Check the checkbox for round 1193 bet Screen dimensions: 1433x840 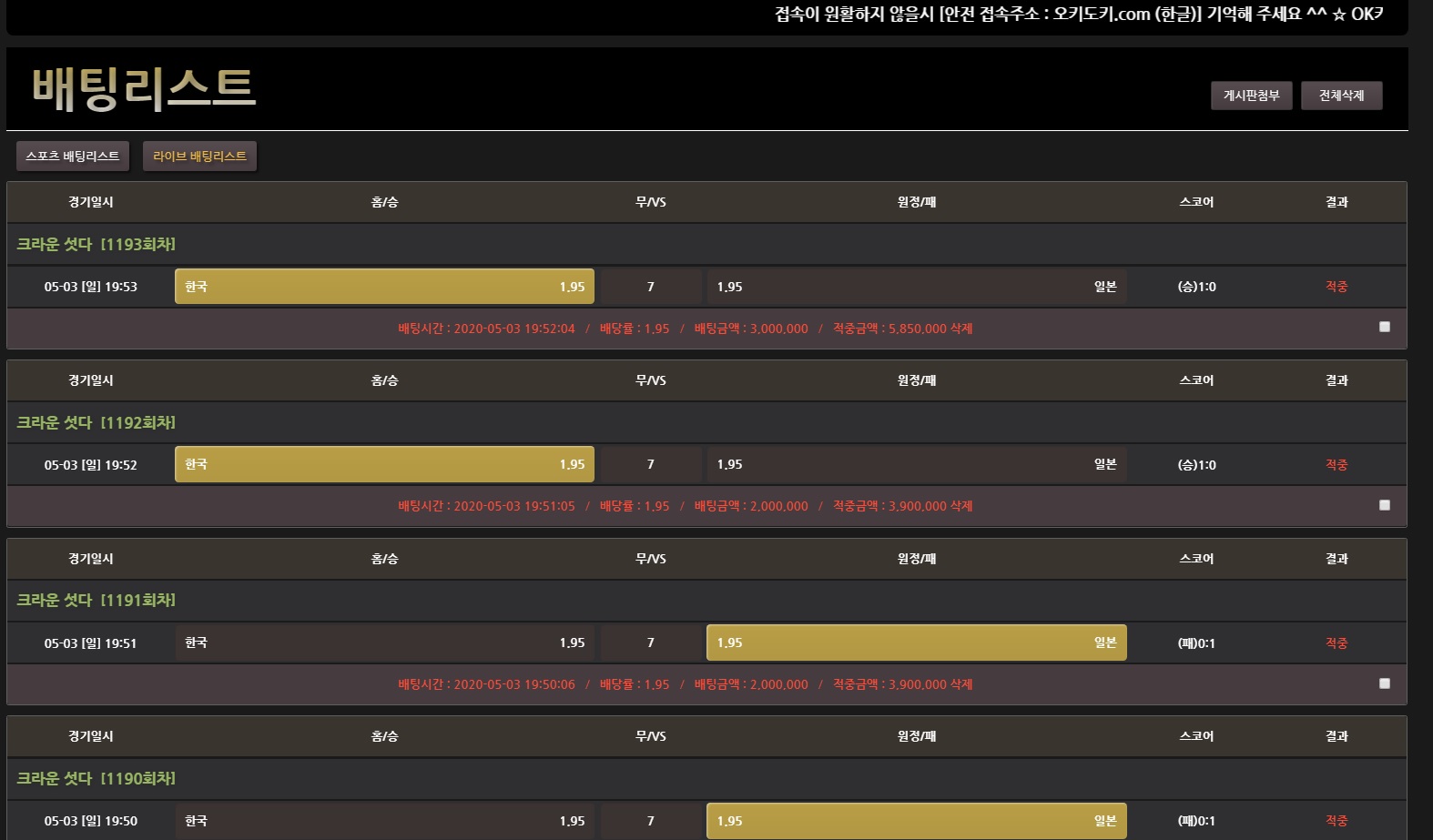tap(1384, 327)
